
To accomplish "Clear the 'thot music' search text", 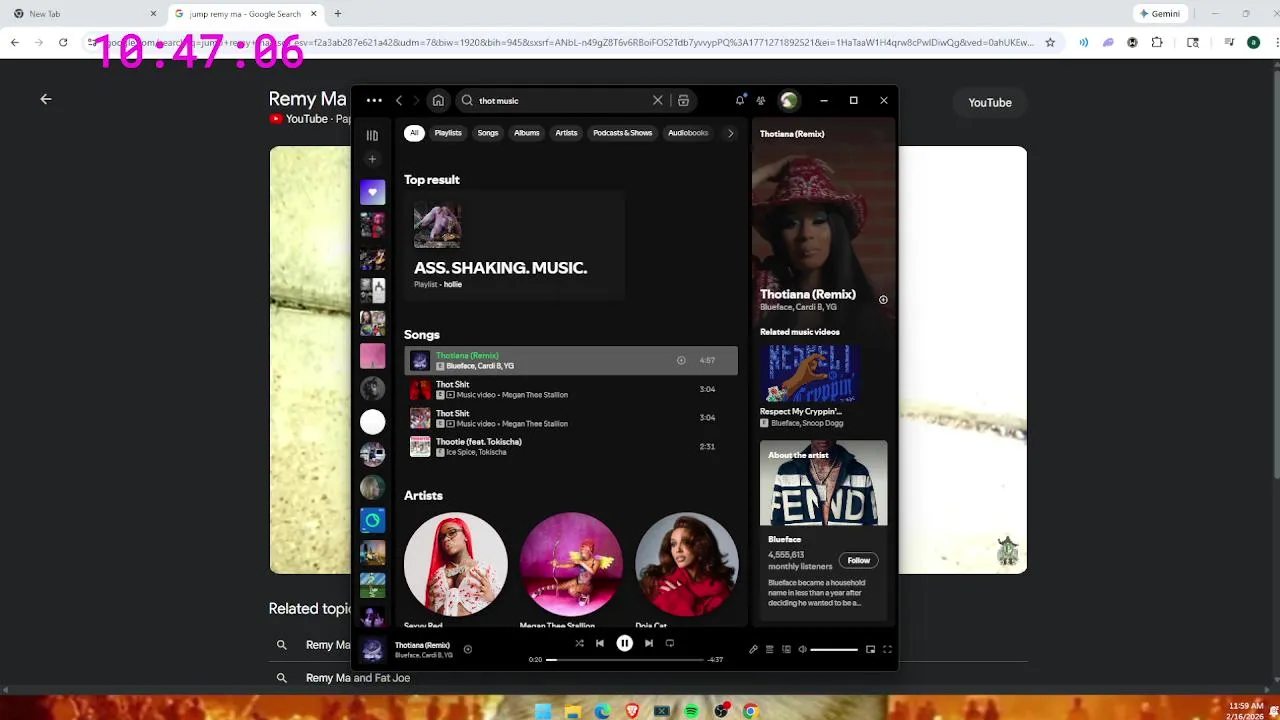I will (657, 100).
